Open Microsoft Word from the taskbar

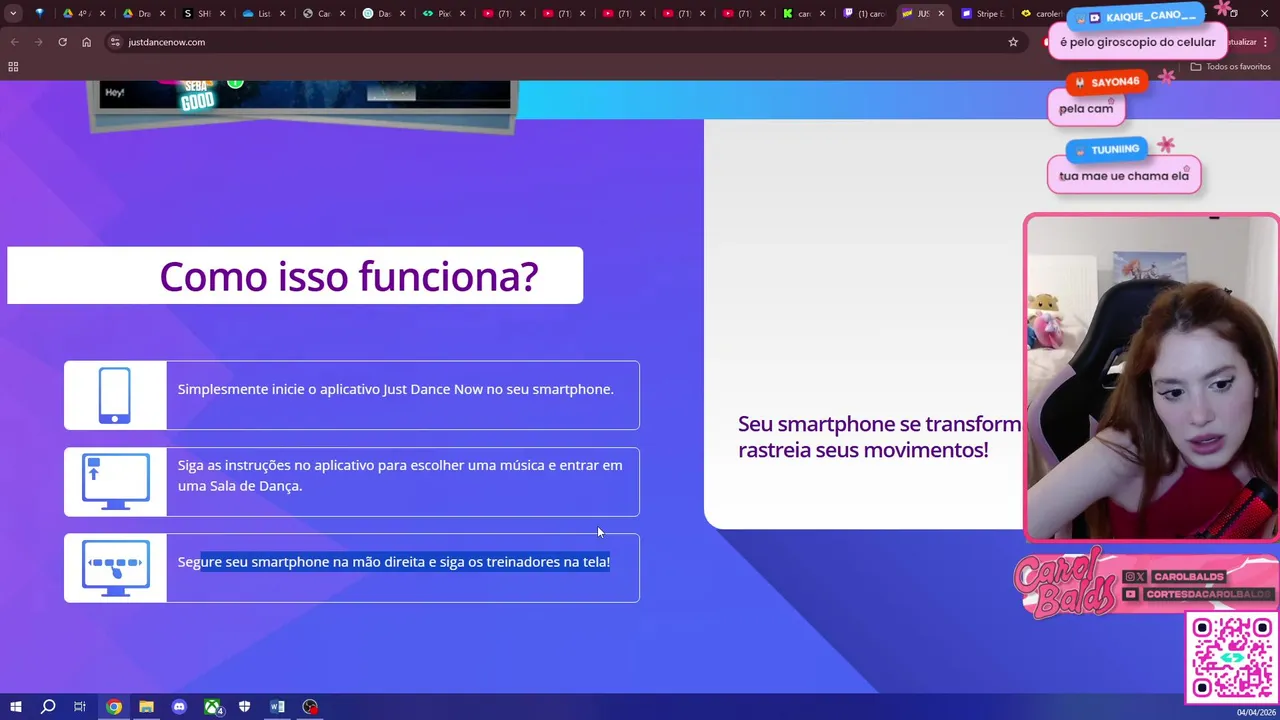pos(277,707)
